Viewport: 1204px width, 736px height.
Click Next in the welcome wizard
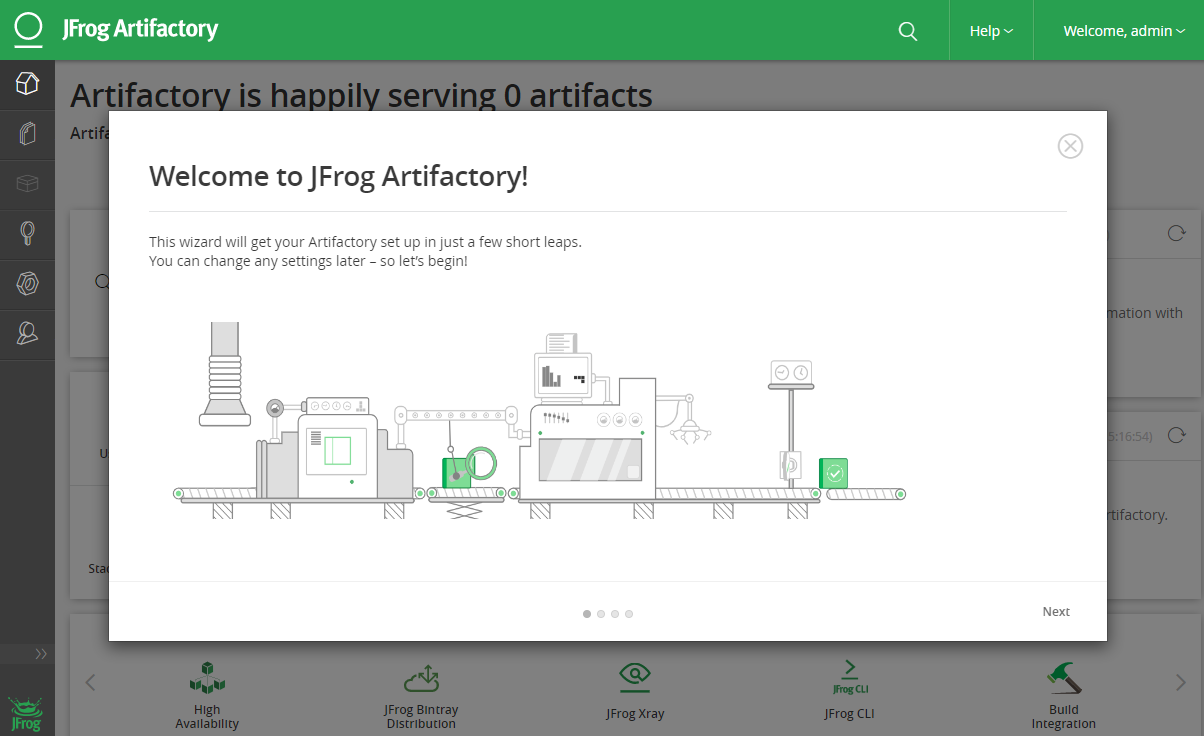tap(1055, 611)
